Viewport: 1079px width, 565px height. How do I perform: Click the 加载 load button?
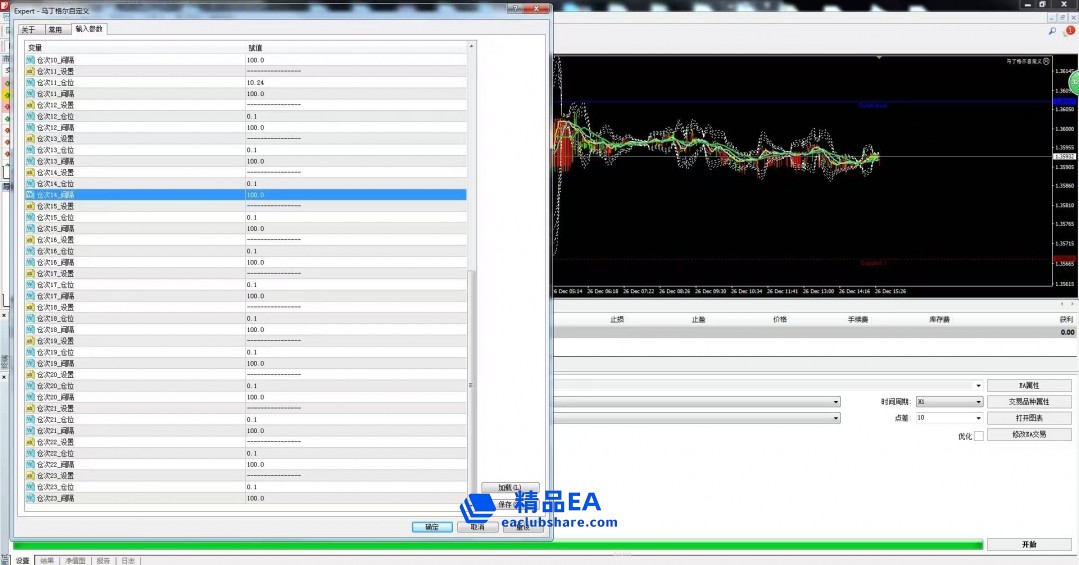point(510,487)
